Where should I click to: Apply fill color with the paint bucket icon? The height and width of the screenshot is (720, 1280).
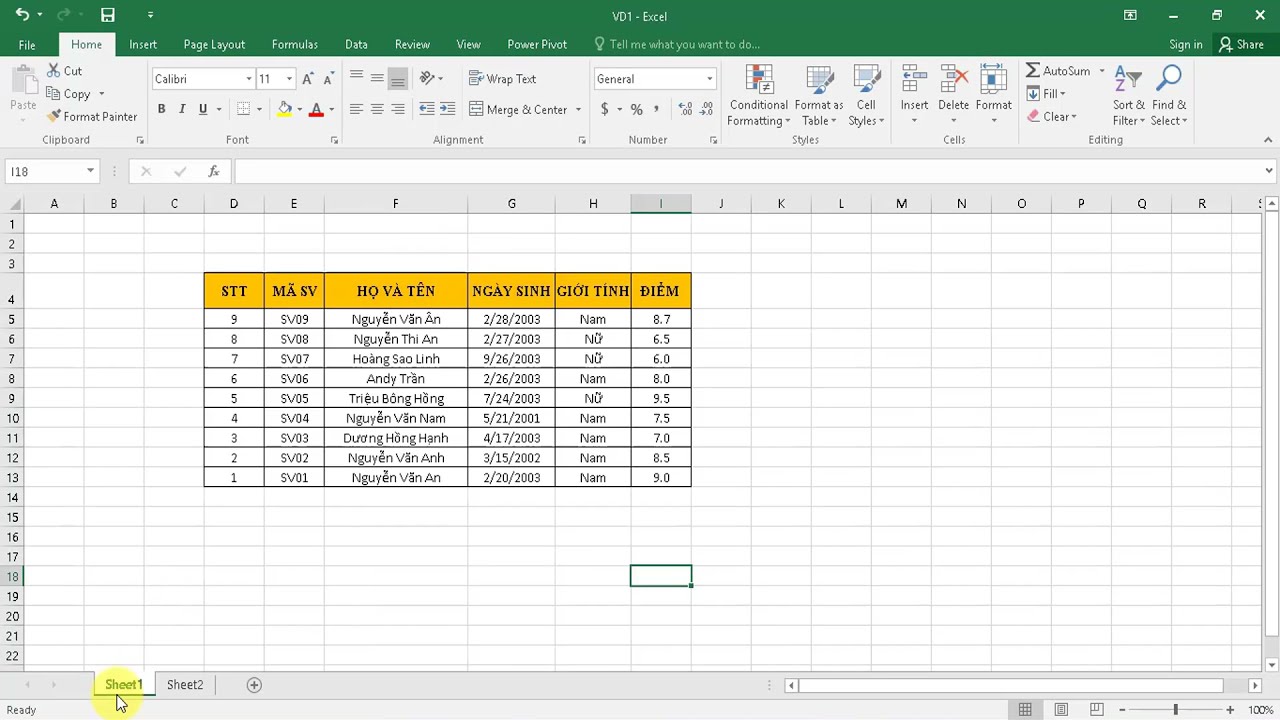(x=285, y=109)
